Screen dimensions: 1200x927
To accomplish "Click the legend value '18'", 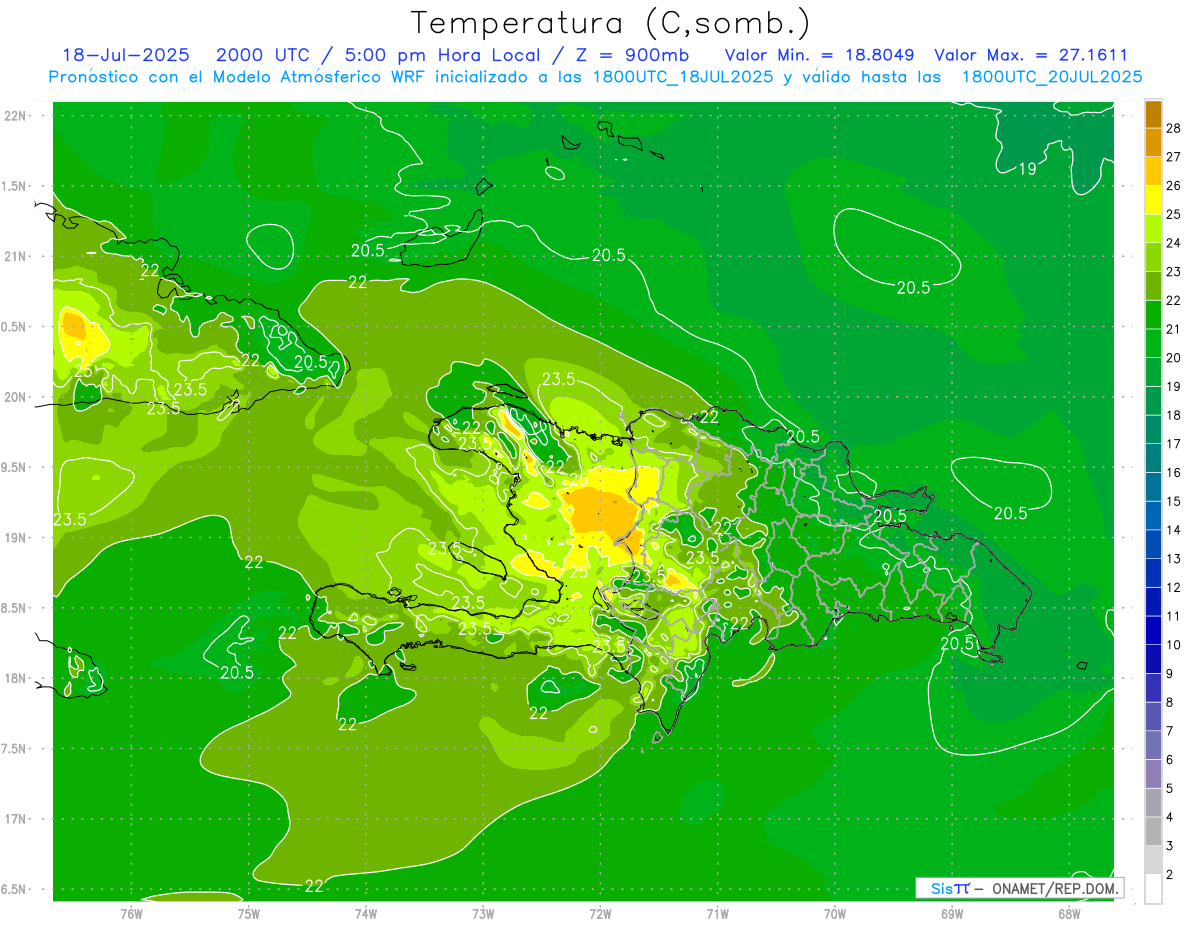I will [x=1174, y=415].
